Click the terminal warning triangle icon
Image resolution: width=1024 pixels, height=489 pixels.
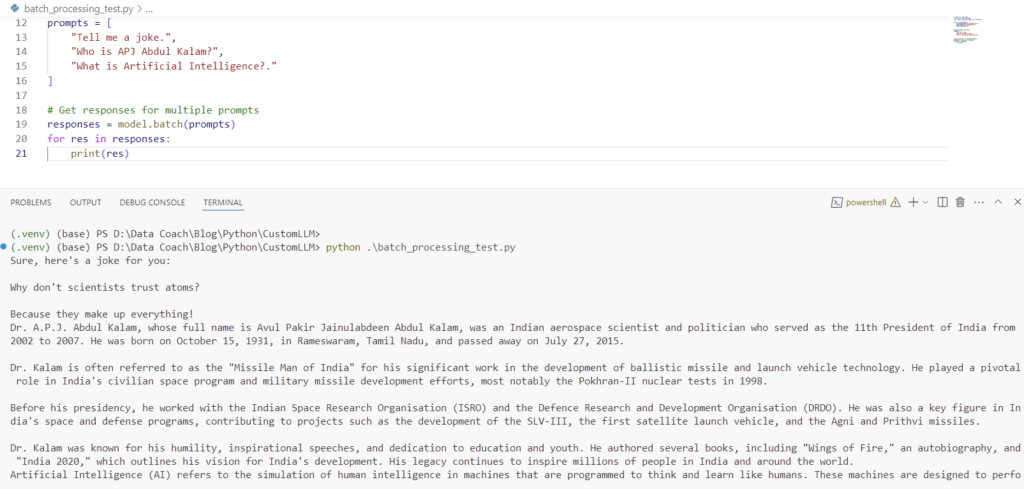895,202
